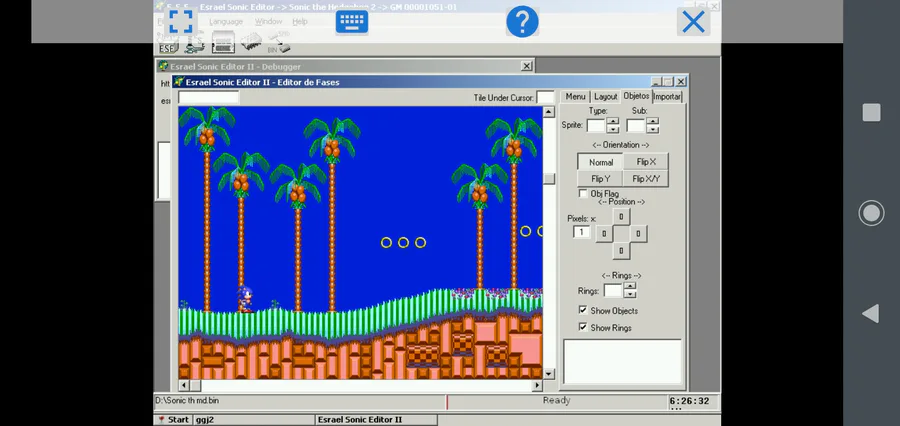Screen dimensions: 900x426
Task: Click the Rings count input field
Action: pos(614,291)
